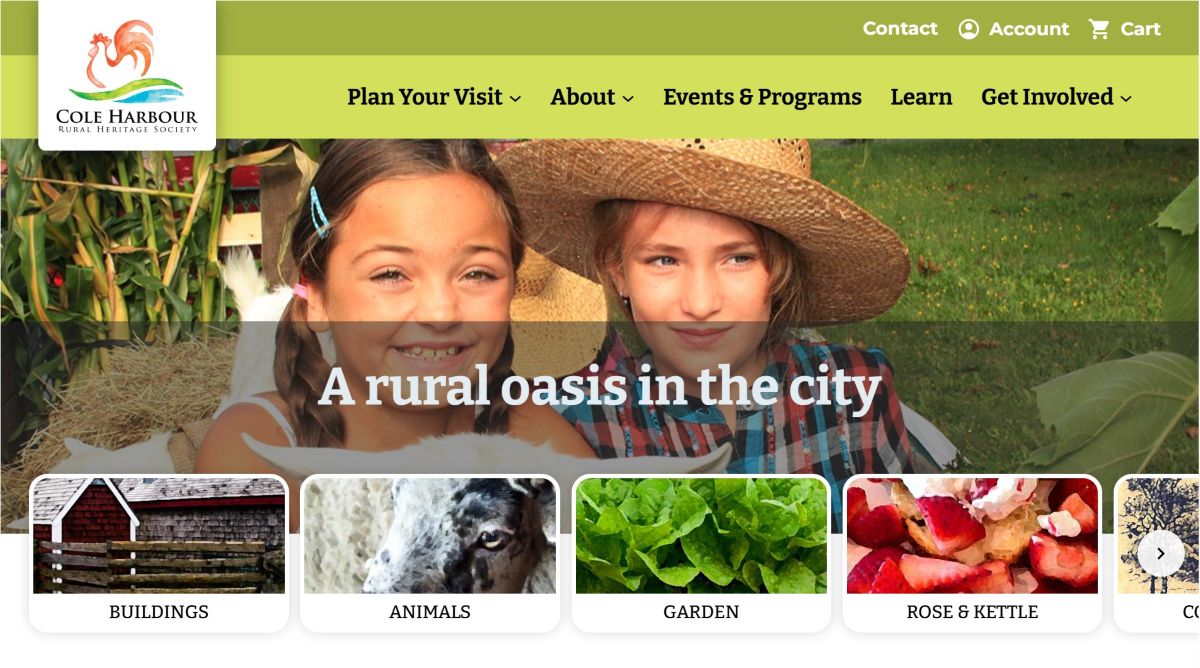Click the ANIMALS card label

point(430,612)
